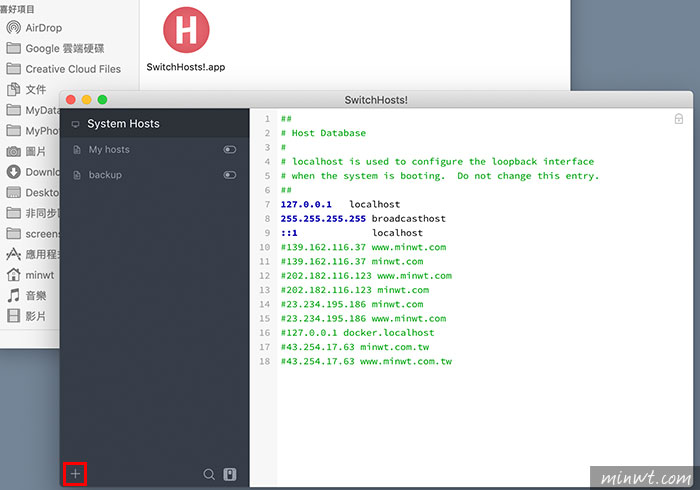The image size is (700, 490).
Task: Click the SwitchHosts!.app file name label
Action: (186, 67)
